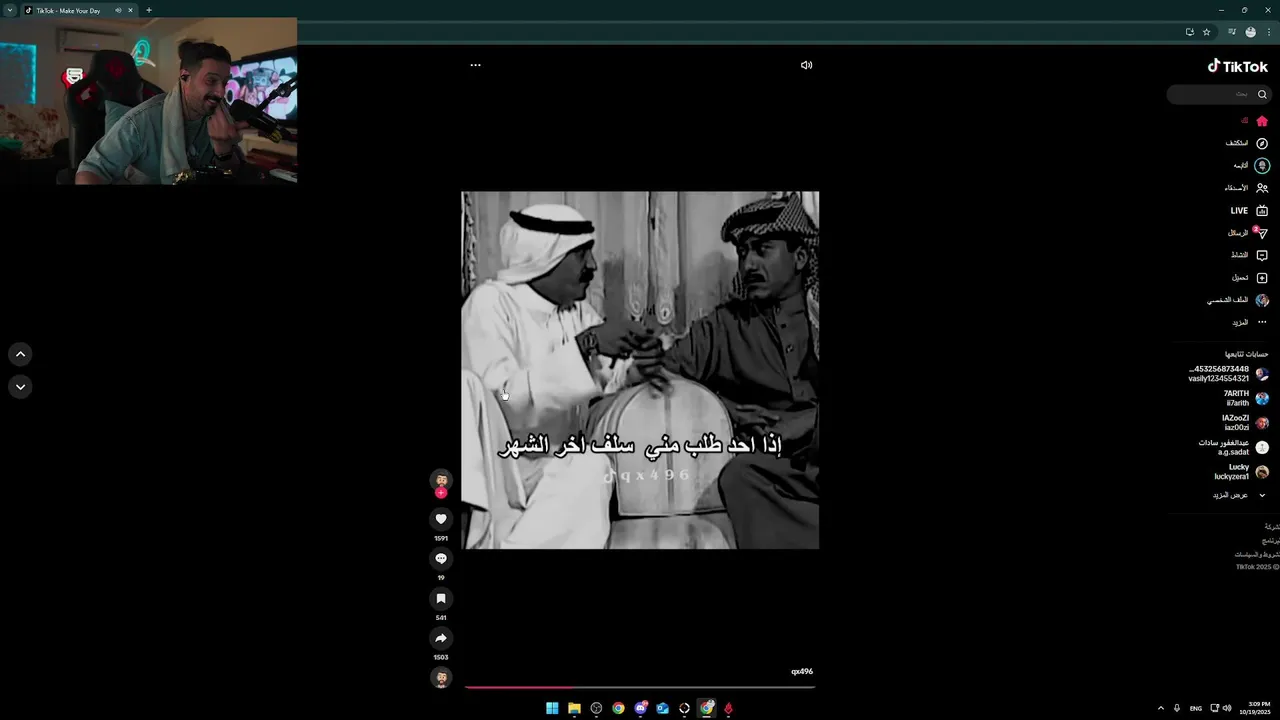Toggle video mute speaker icon
This screenshot has height=720, width=1280.
806,65
